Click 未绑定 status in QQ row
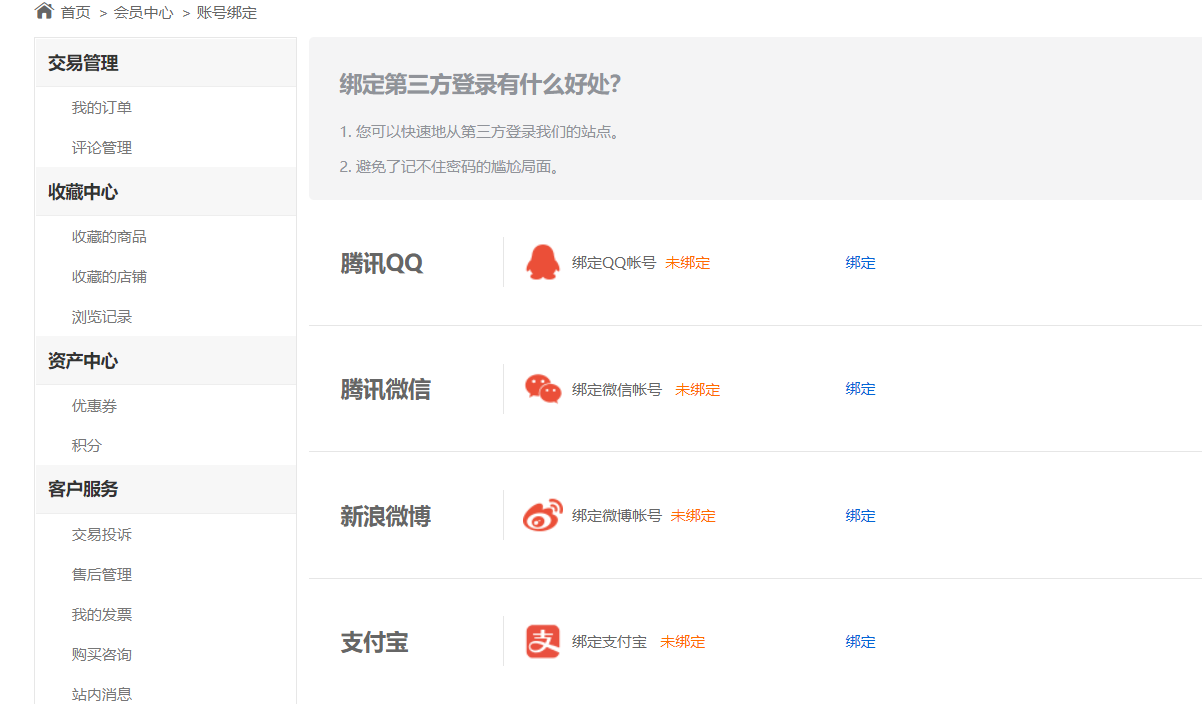 pyautogui.click(x=688, y=263)
